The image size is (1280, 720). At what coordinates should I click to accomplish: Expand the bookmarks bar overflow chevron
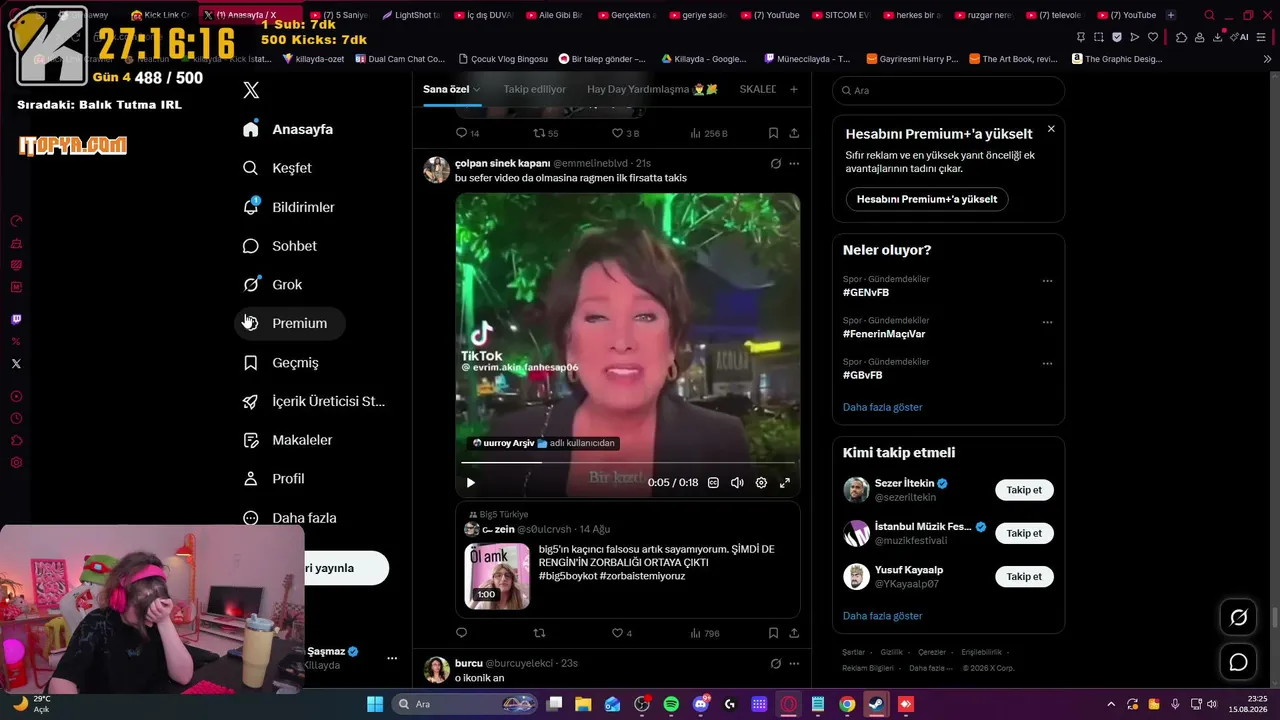(1267, 59)
